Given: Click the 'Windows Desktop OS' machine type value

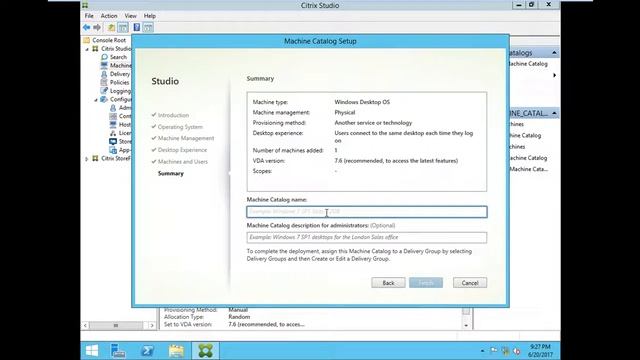Looking at the screenshot, I should 362,102.
